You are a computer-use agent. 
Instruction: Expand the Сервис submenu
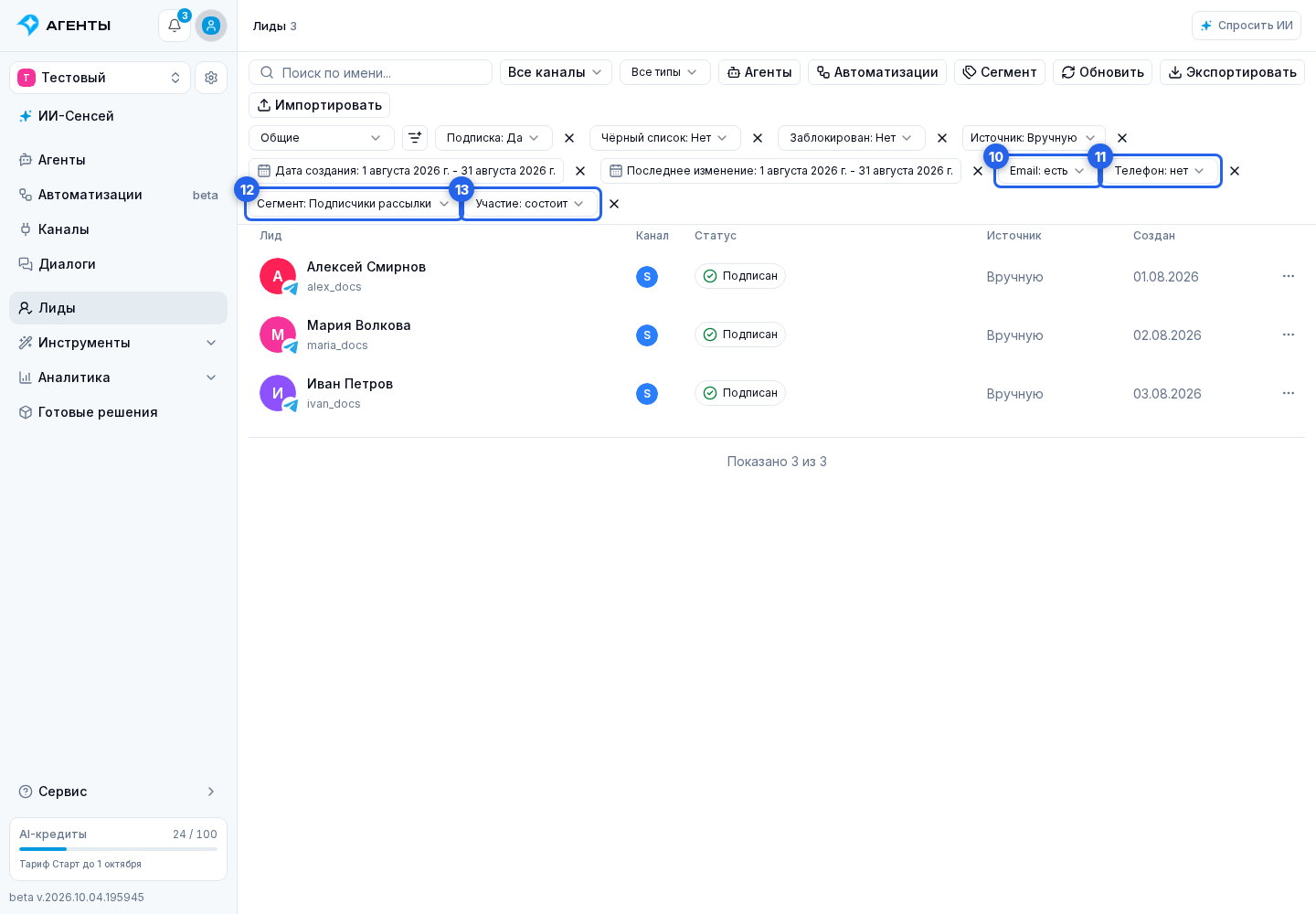[x=119, y=792]
